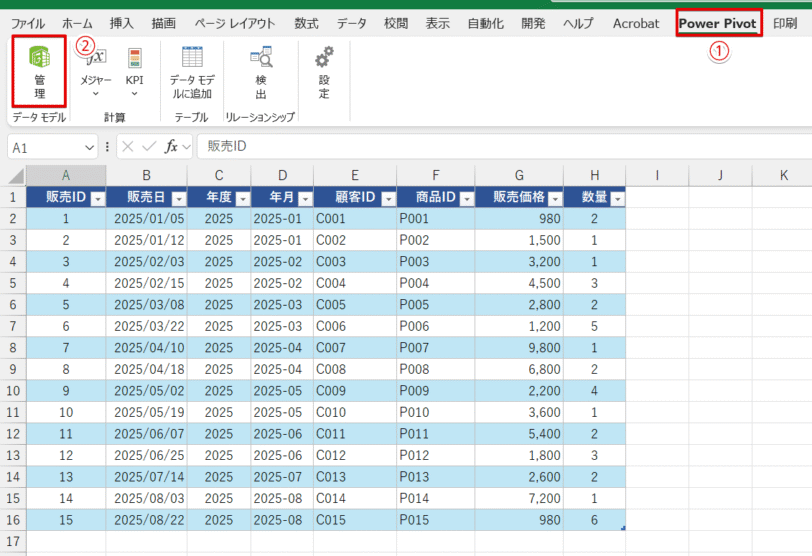This screenshot has width=812, height=556.
Task: Click 年月 cell in row 14
Action: tap(282, 477)
